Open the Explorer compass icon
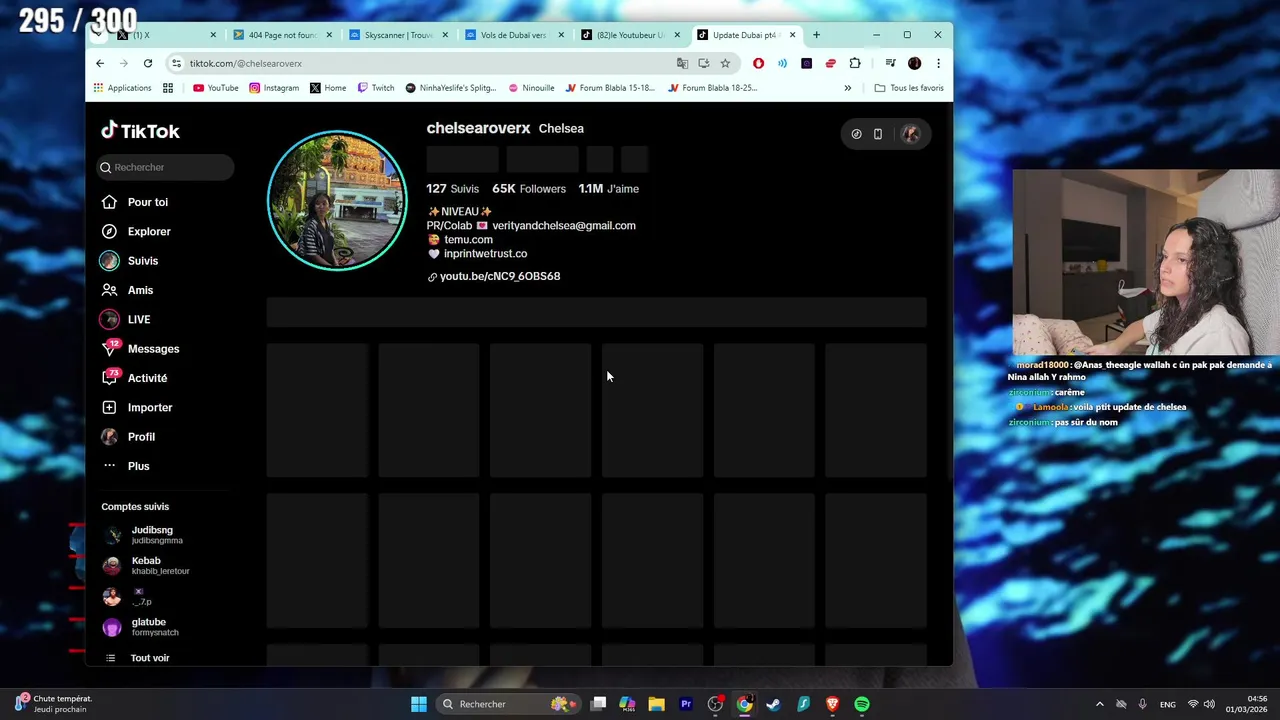Image resolution: width=1280 pixels, height=720 pixels. click(x=109, y=231)
